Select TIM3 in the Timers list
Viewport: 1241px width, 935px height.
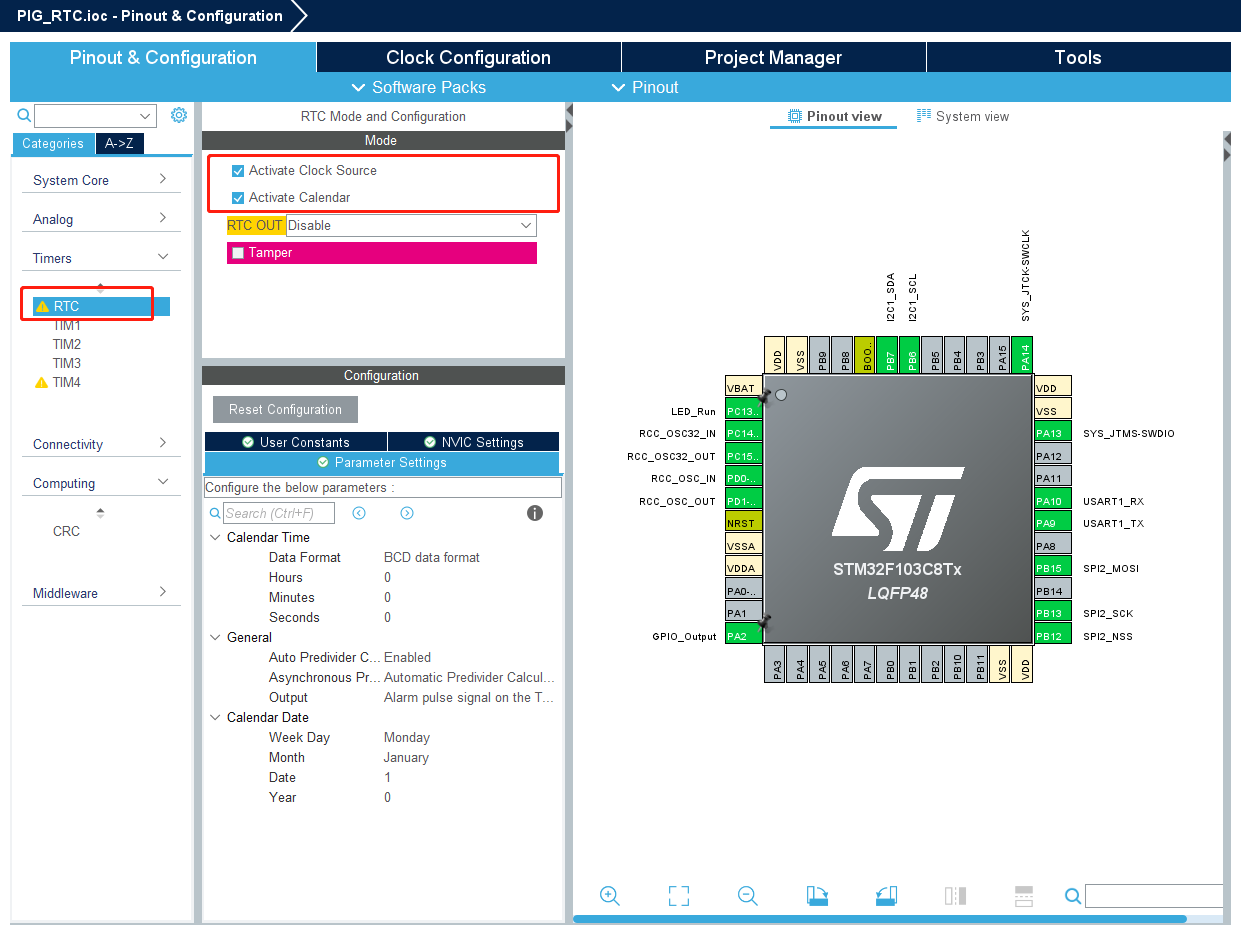pyautogui.click(x=67, y=363)
